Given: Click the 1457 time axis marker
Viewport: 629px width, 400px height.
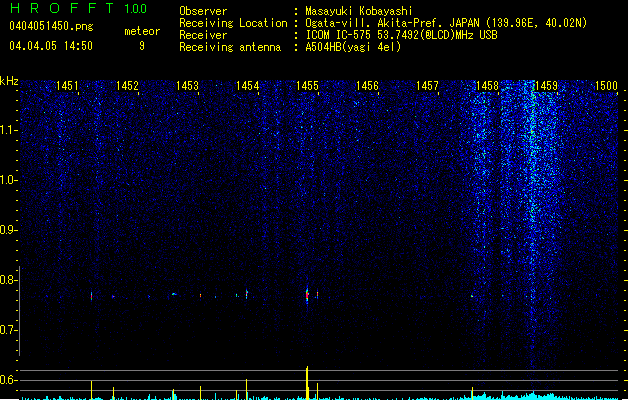Looking at the screenshot, I should click(x=427, y=86).
